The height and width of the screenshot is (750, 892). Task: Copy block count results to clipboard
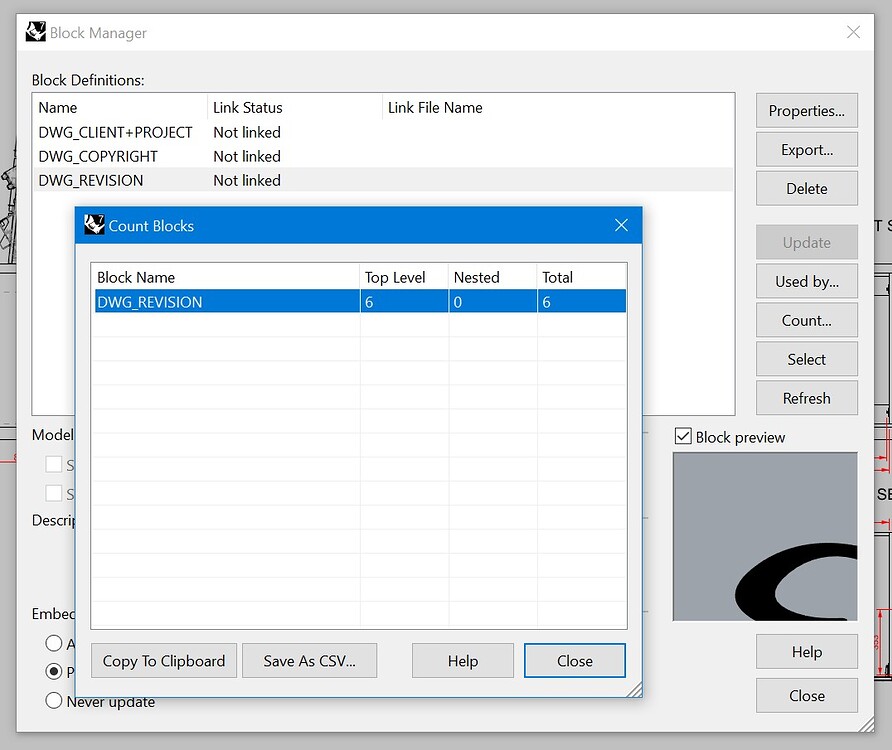(163, 660)
